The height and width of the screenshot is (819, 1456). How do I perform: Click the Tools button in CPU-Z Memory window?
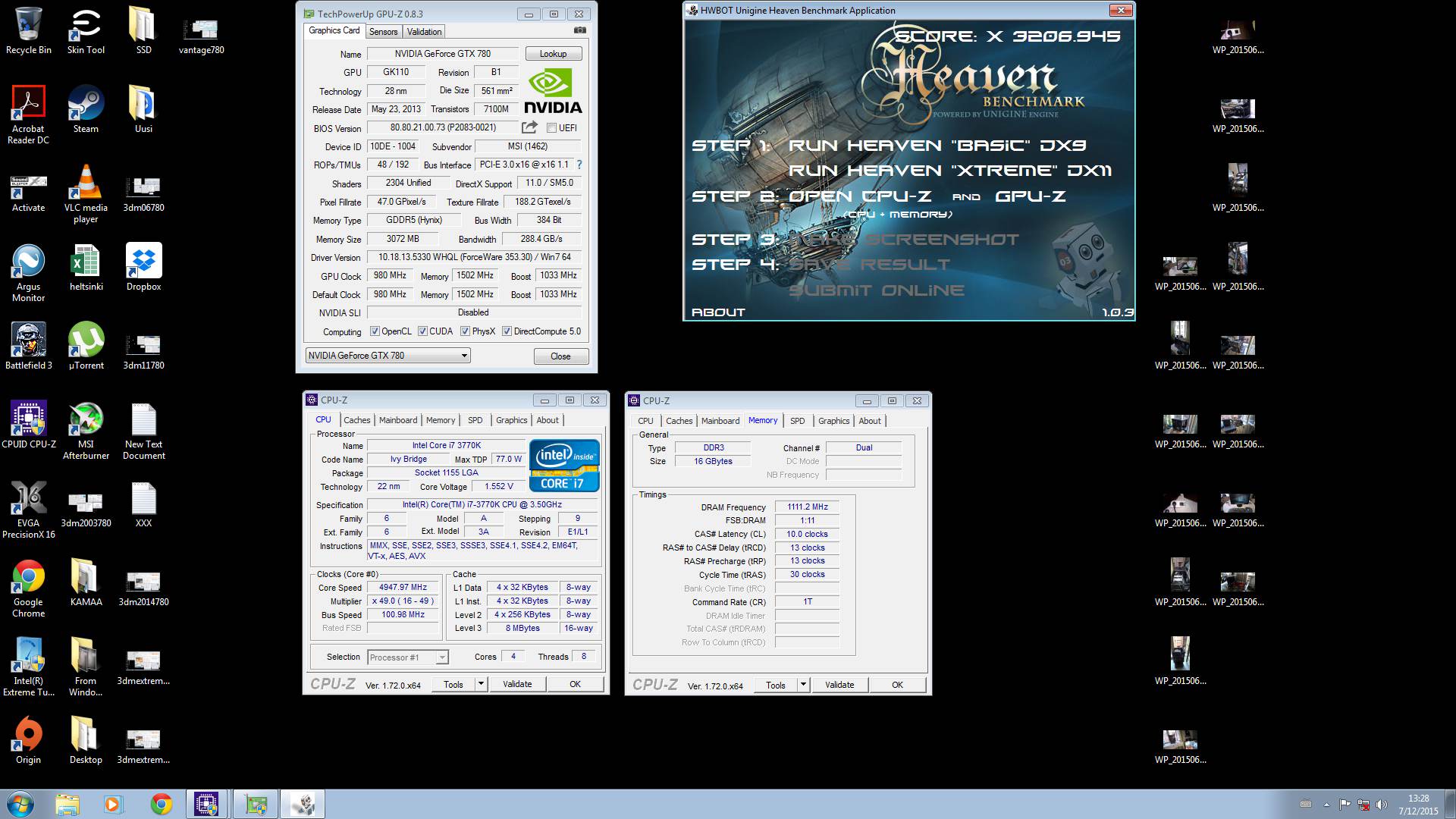click(776, 685)
